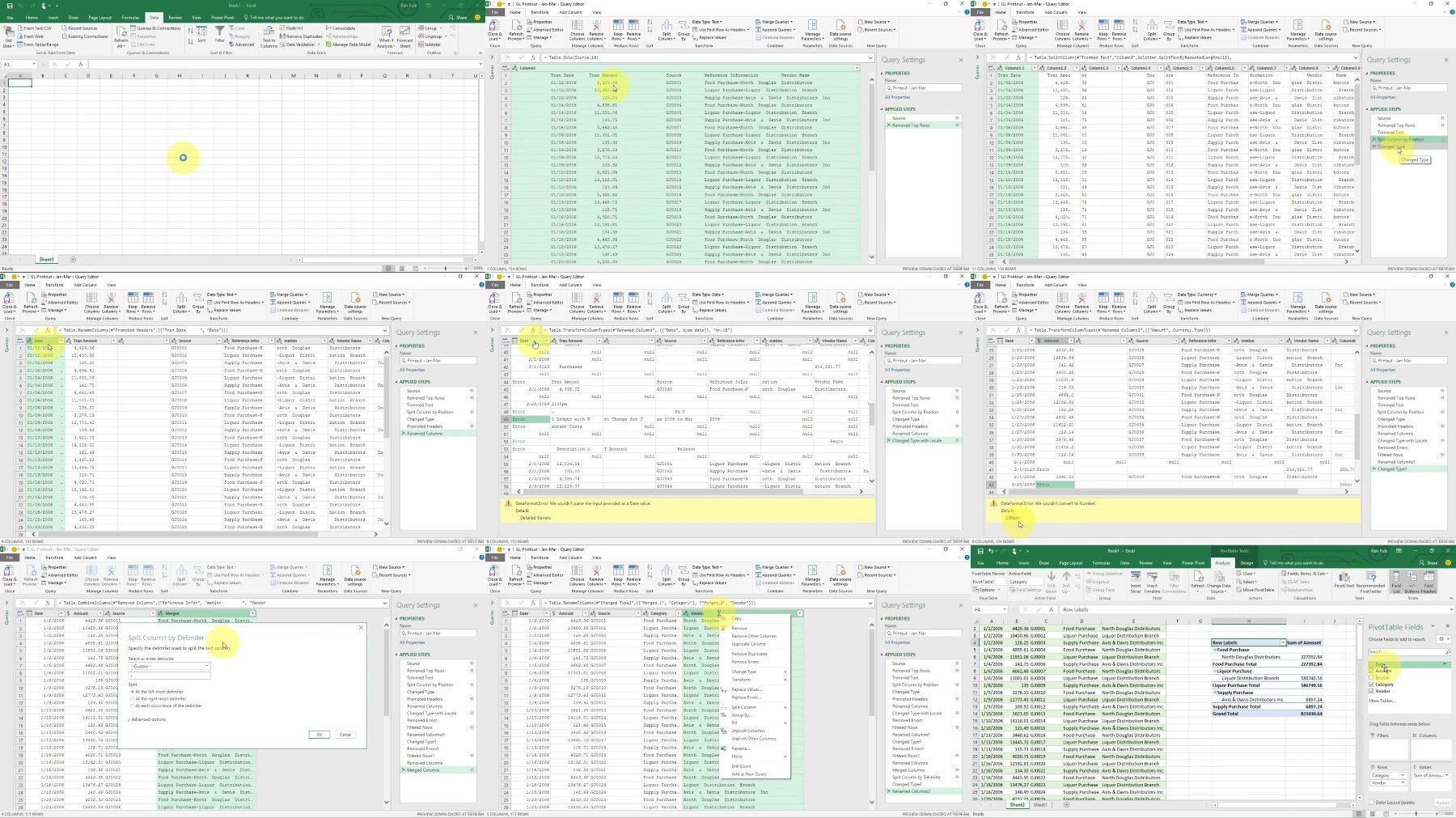The image size is (1456, 818).
Task: Click the More Tables... link
Action: coord(1382,701)
